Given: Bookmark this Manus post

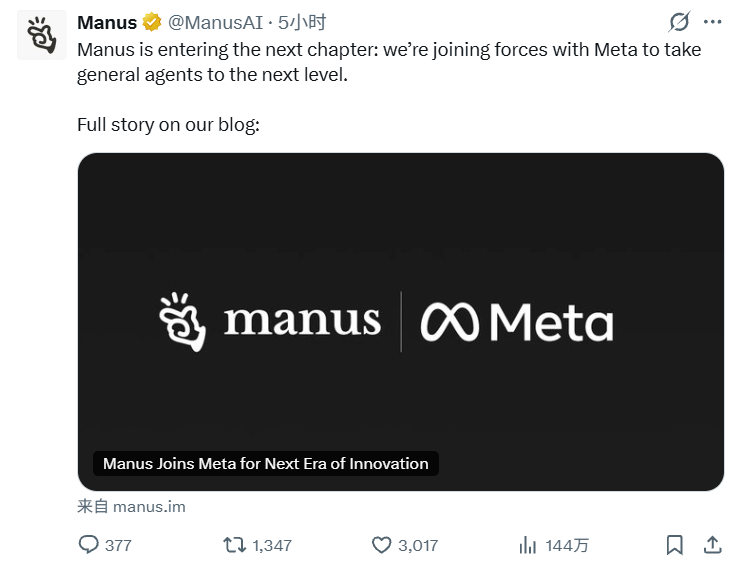Looking at the screenshot, I should [x=675, y=545].
